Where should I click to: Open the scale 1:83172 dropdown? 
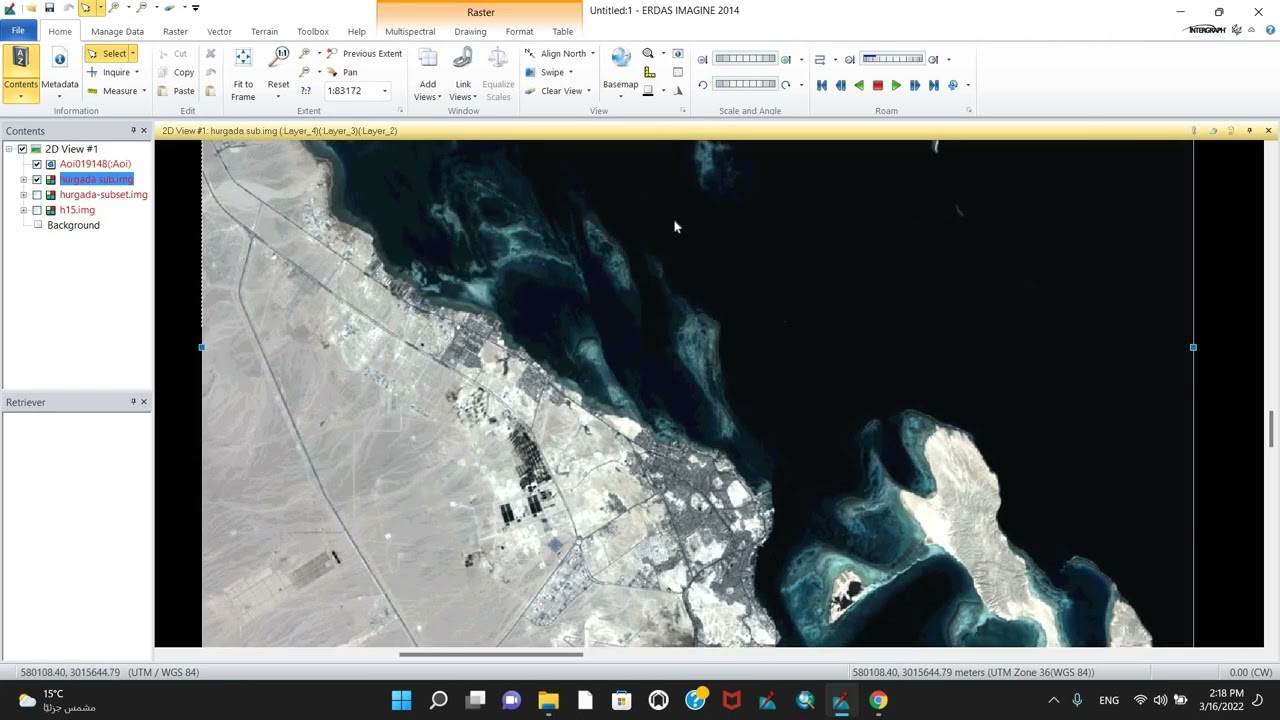(384, 91)
